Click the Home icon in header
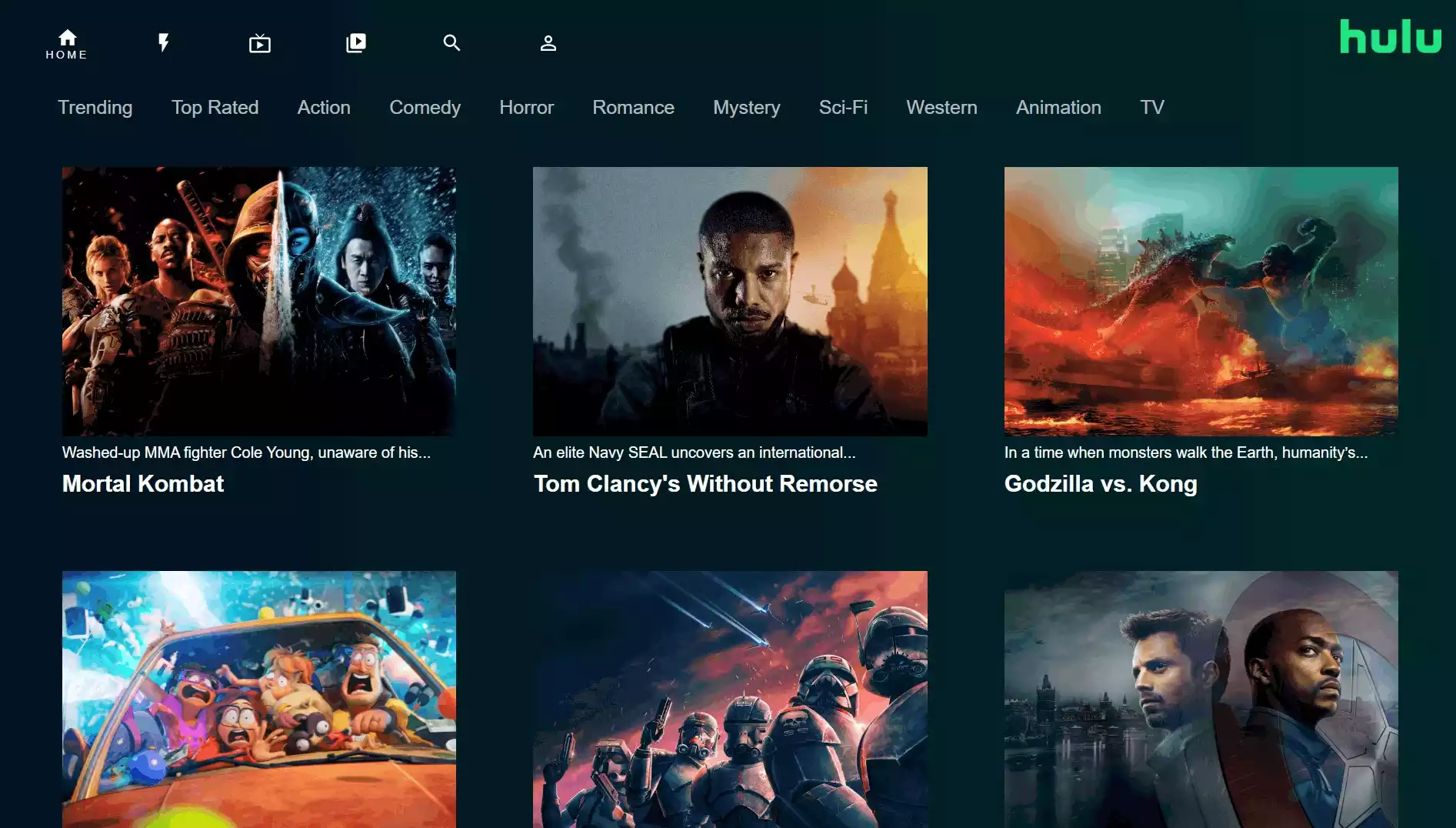The height and width of the screenshot is (828, 1456). coord(67,42)
